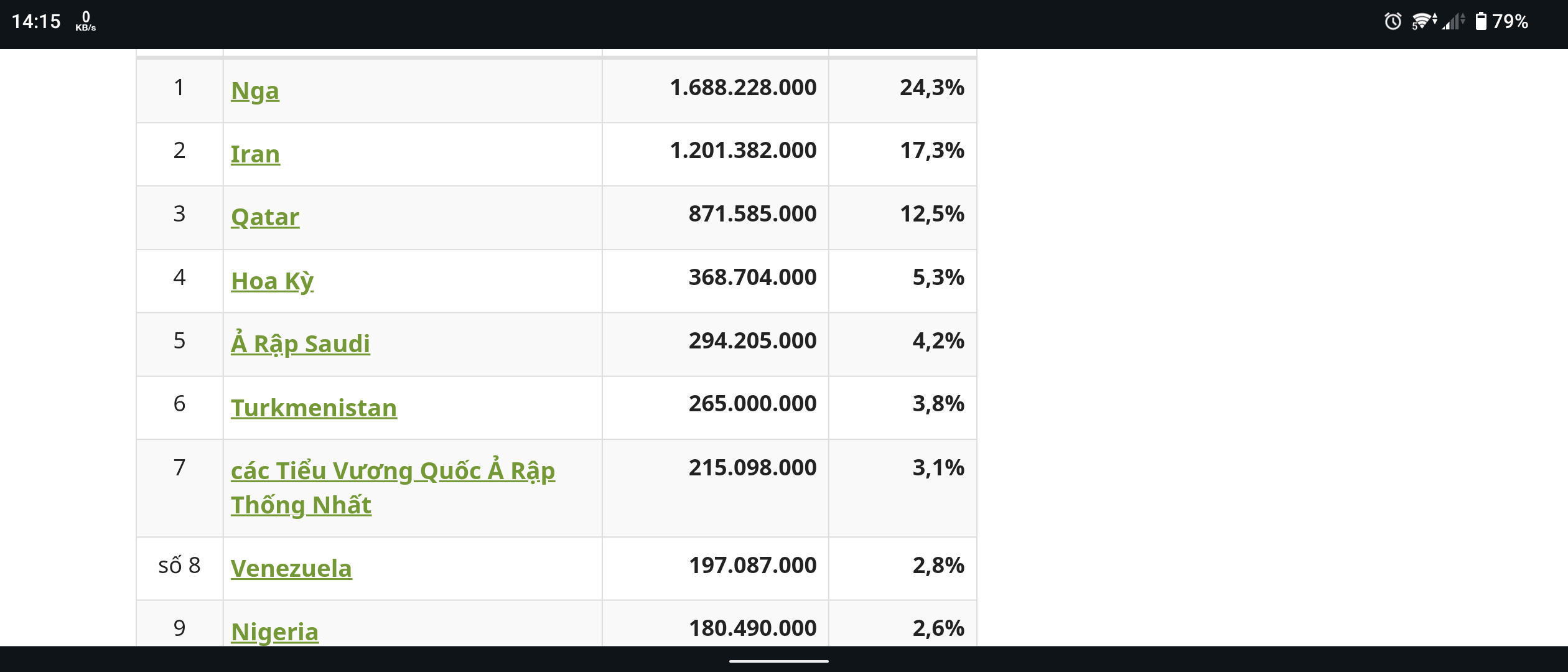Screen dimensions: 1568x672
Task: Open the Nigeria link
Action: 274,632
